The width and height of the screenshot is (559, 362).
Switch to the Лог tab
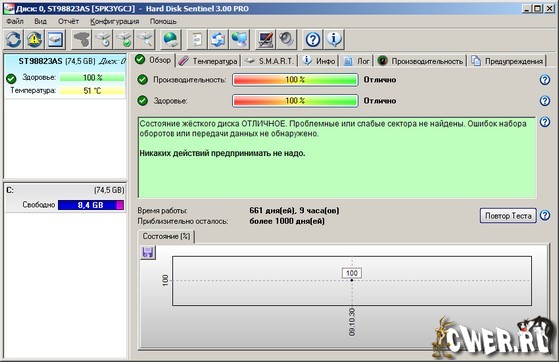[356, 61]
